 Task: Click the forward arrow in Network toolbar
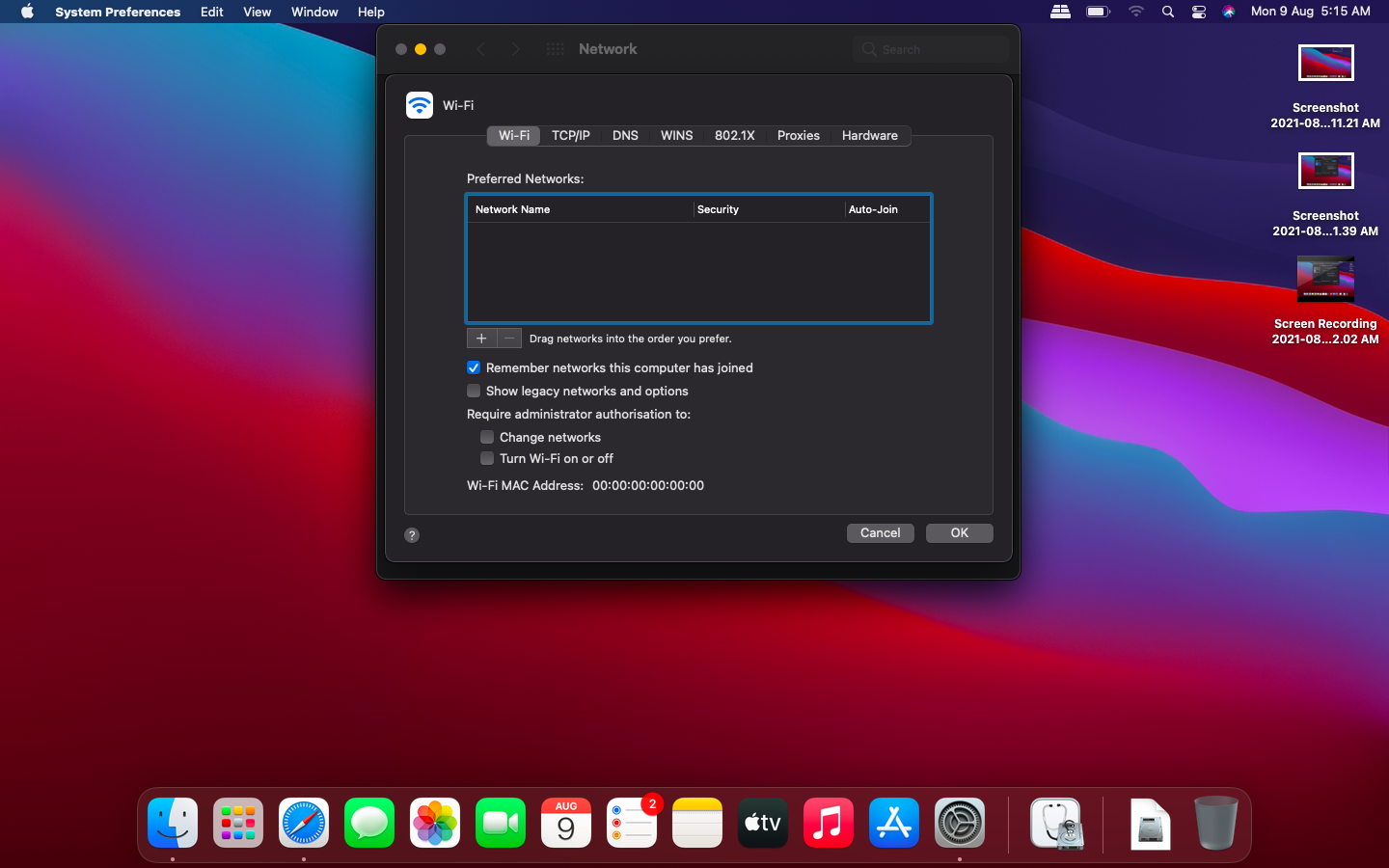point(515,49)
